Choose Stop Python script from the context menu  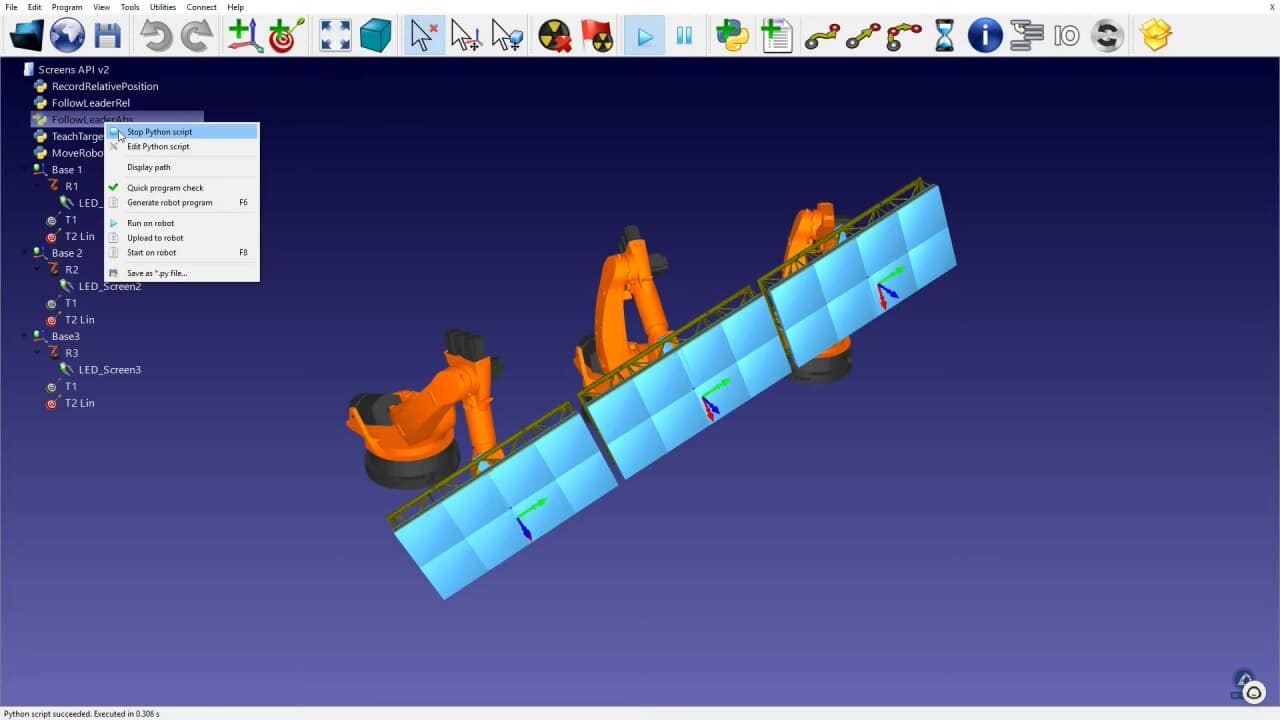click(x=159, y=132)
